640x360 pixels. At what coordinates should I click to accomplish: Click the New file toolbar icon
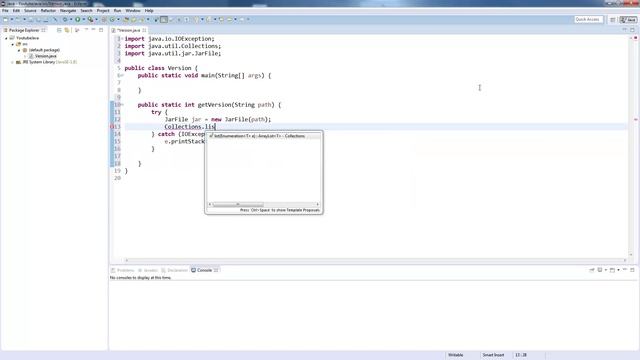6,20
